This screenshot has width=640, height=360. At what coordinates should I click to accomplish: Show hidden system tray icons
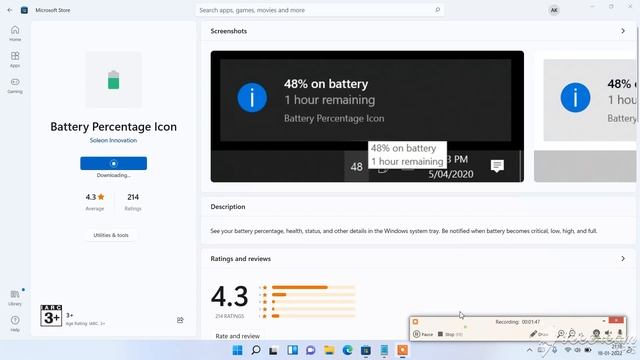click(x=529, y=350)
